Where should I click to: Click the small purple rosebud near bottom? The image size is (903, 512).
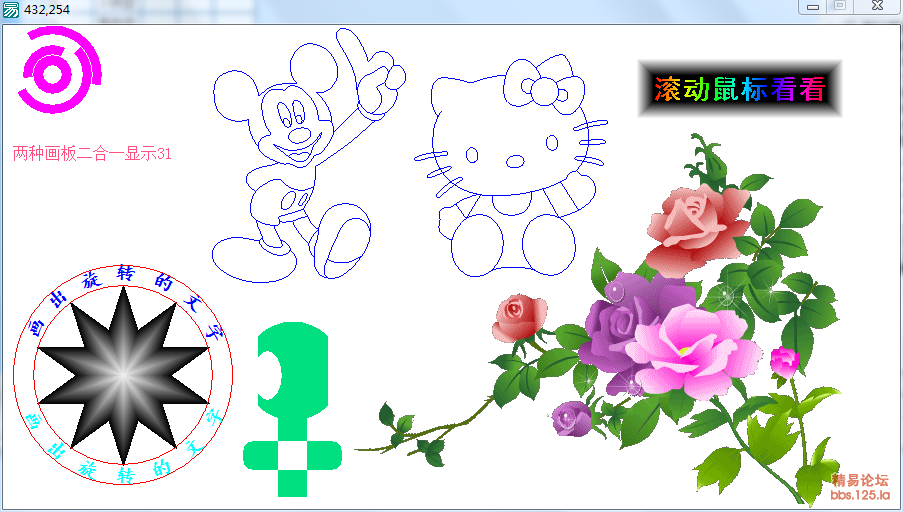click(x=572, y=418)
